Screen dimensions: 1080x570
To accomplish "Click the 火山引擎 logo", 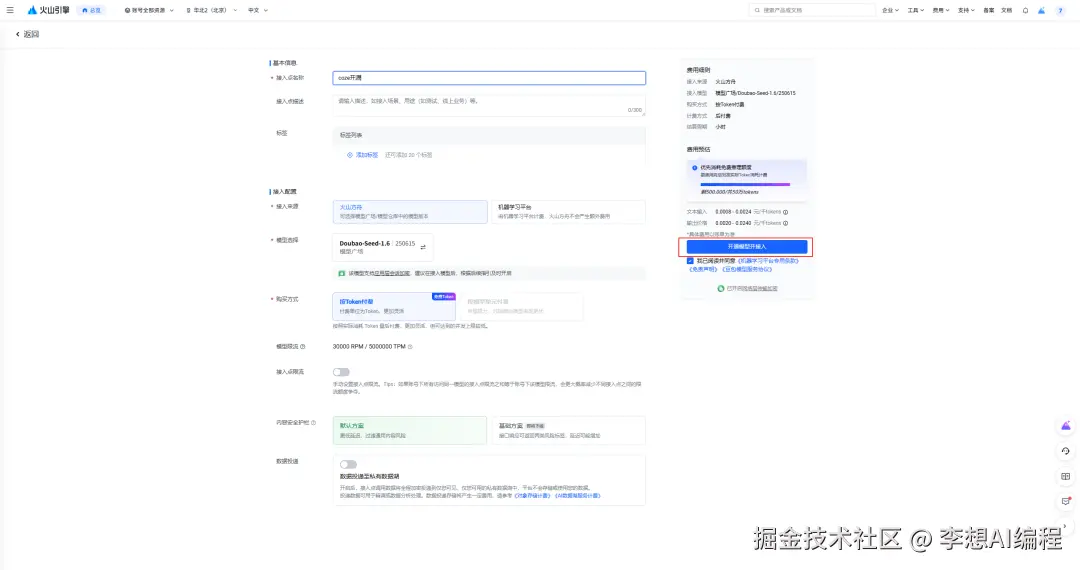I will click(48, 10).
